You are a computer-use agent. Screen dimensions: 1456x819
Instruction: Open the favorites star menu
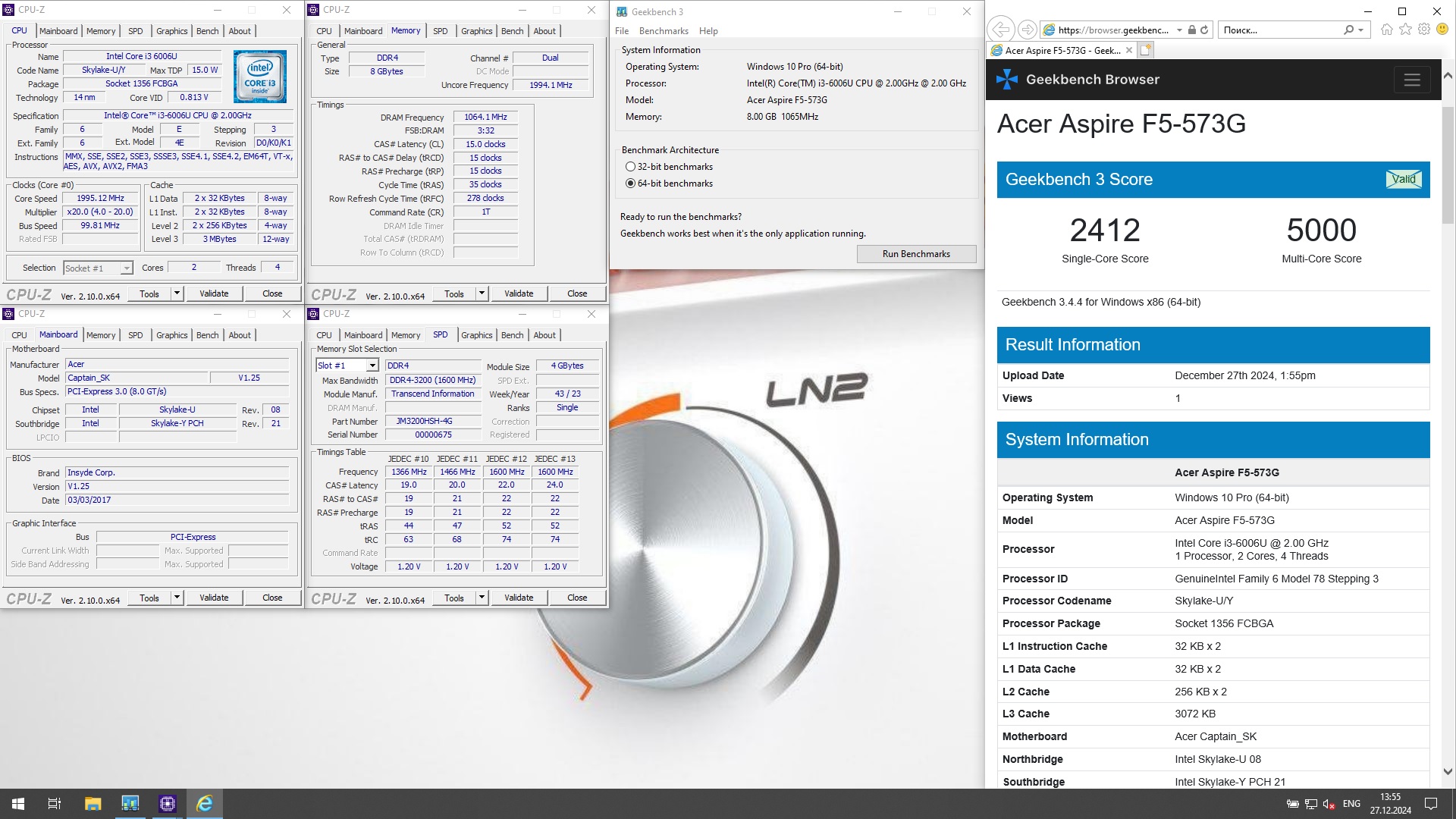[1406, 30]
